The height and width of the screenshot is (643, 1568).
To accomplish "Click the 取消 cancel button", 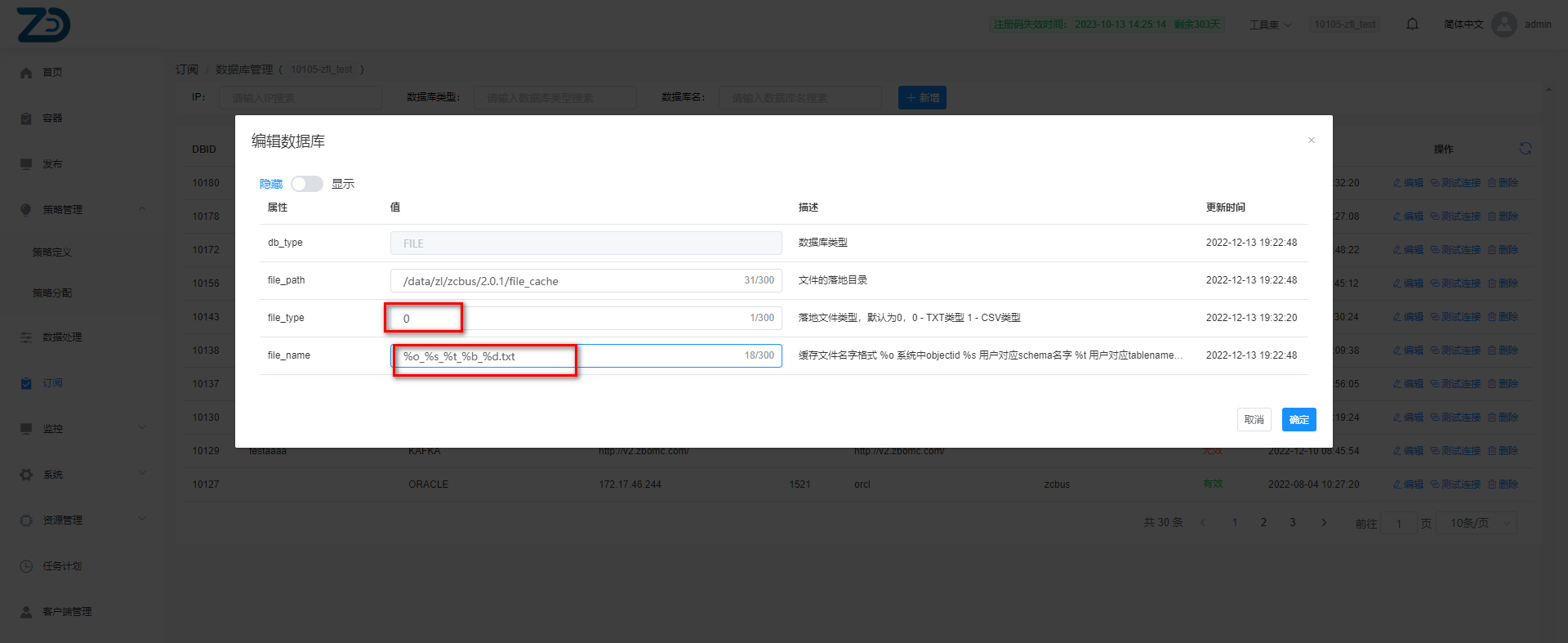I will click(x=1254, y=420).
